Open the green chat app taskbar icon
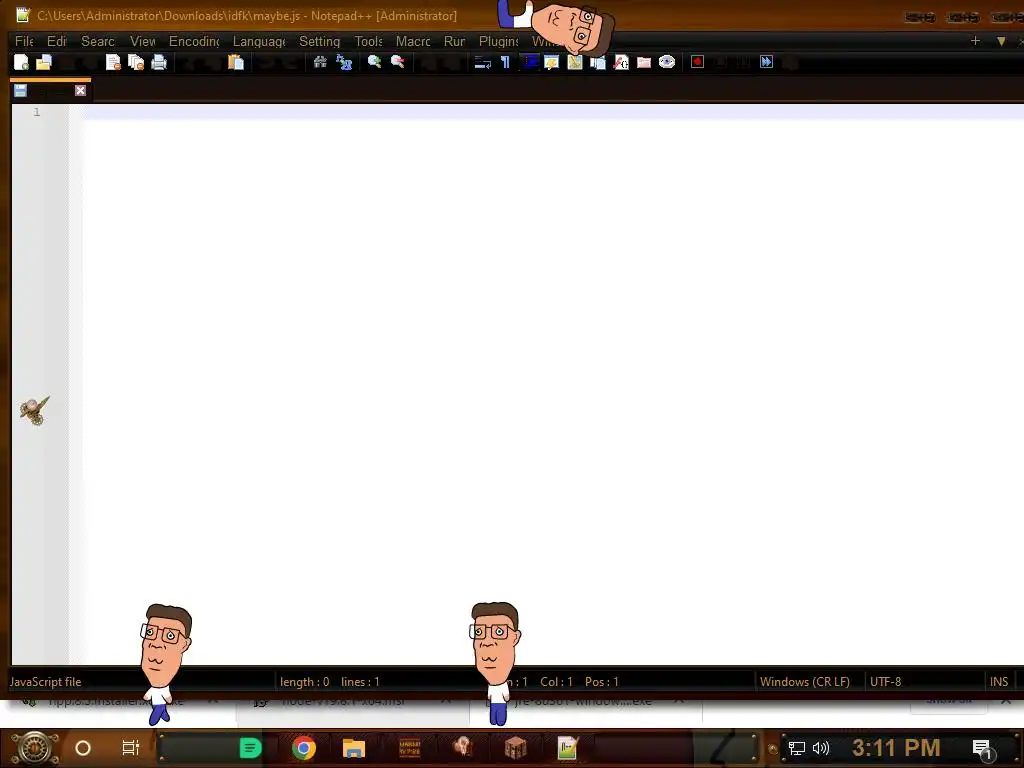1024x768 pixels. pyautogui.click(x=250, y=748)
